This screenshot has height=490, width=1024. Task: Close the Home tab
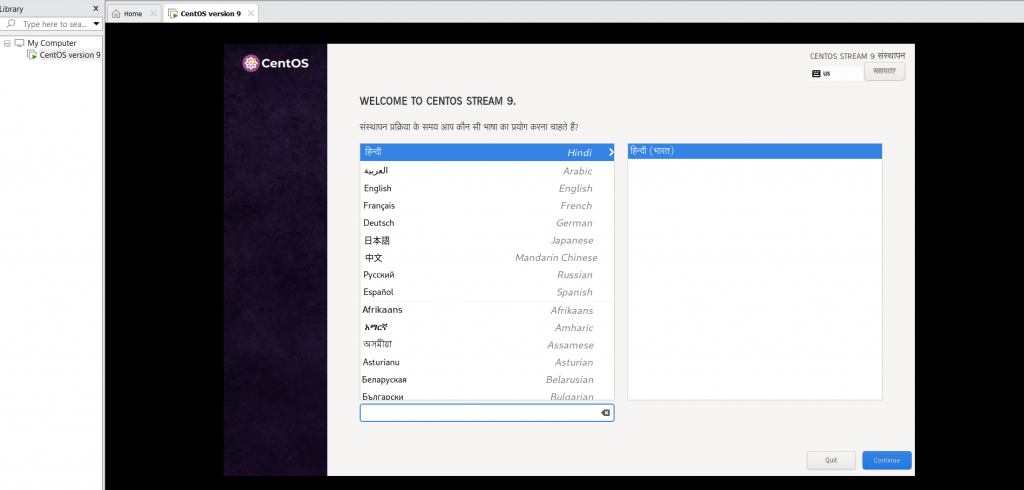(x=153, y=13)
